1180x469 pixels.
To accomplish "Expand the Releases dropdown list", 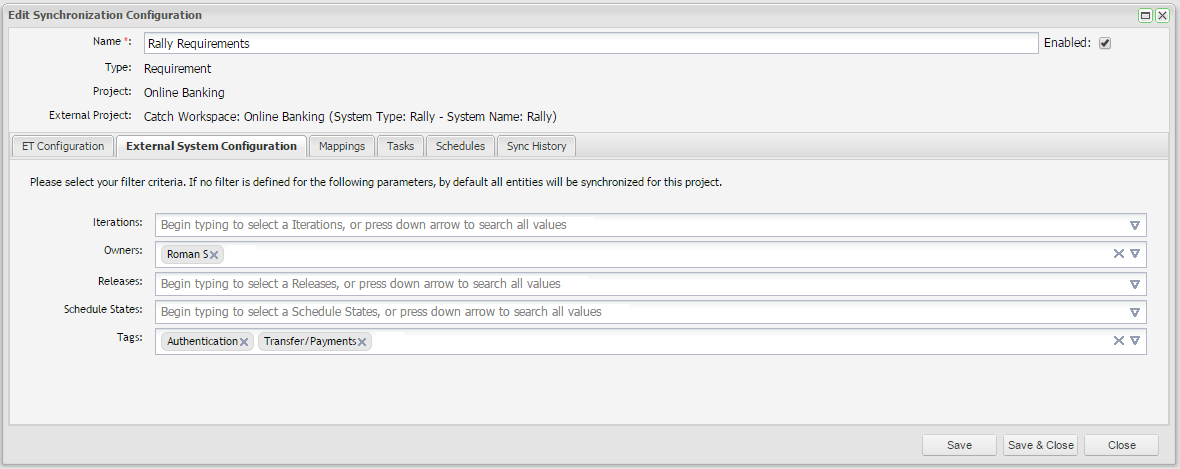I will click(x=1135, y=284).
